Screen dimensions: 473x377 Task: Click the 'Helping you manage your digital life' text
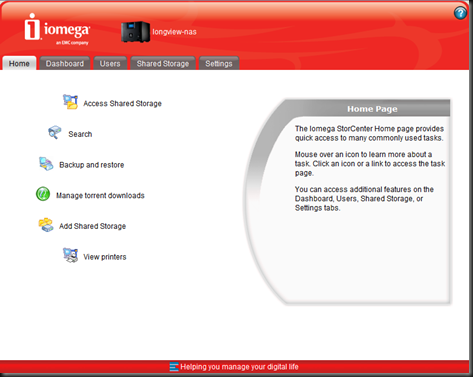[239, 367]
